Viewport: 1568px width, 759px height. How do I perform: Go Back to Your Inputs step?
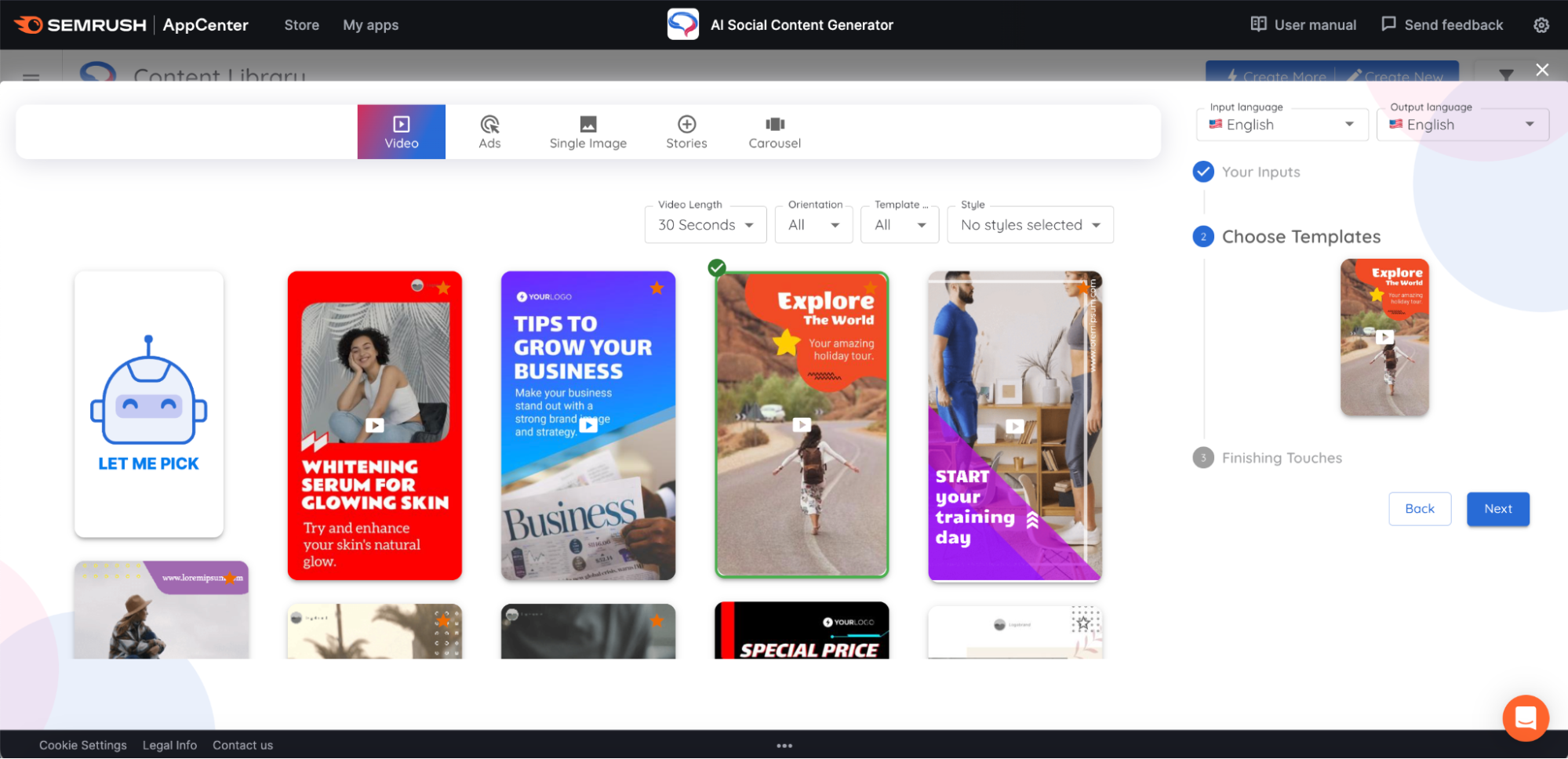1419,508
